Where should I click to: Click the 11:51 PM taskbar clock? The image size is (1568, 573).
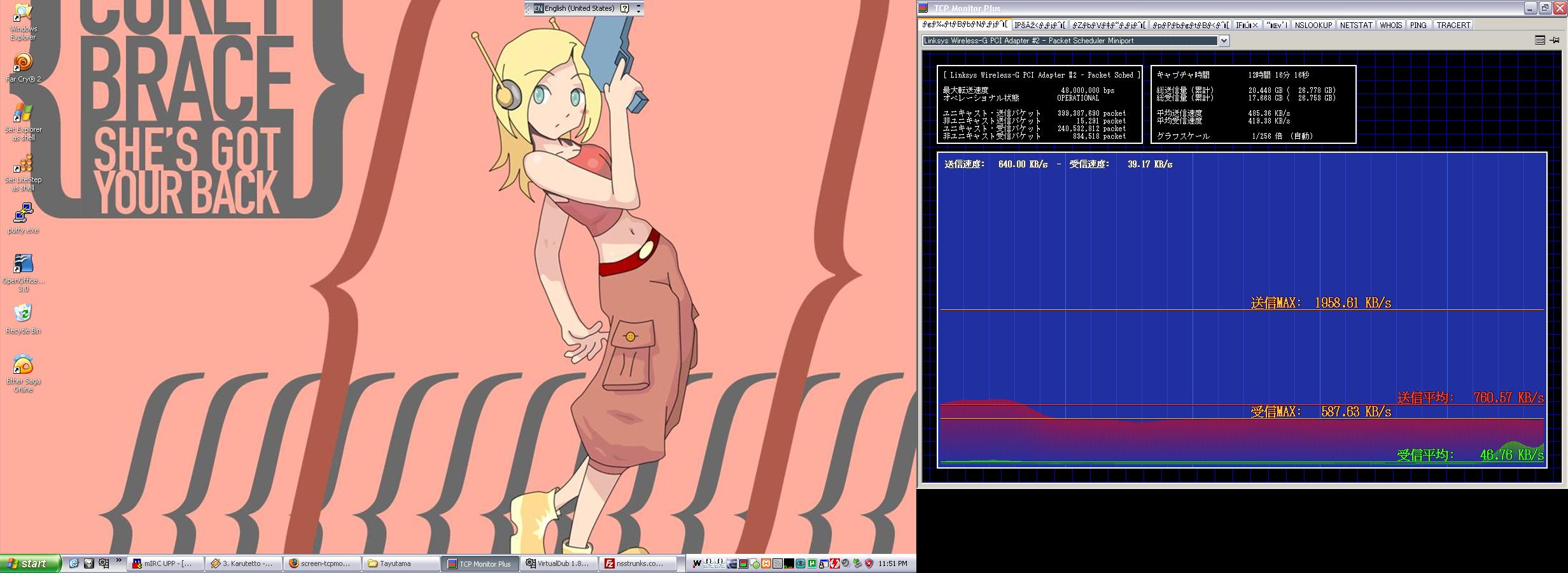[x=893, y=563]
